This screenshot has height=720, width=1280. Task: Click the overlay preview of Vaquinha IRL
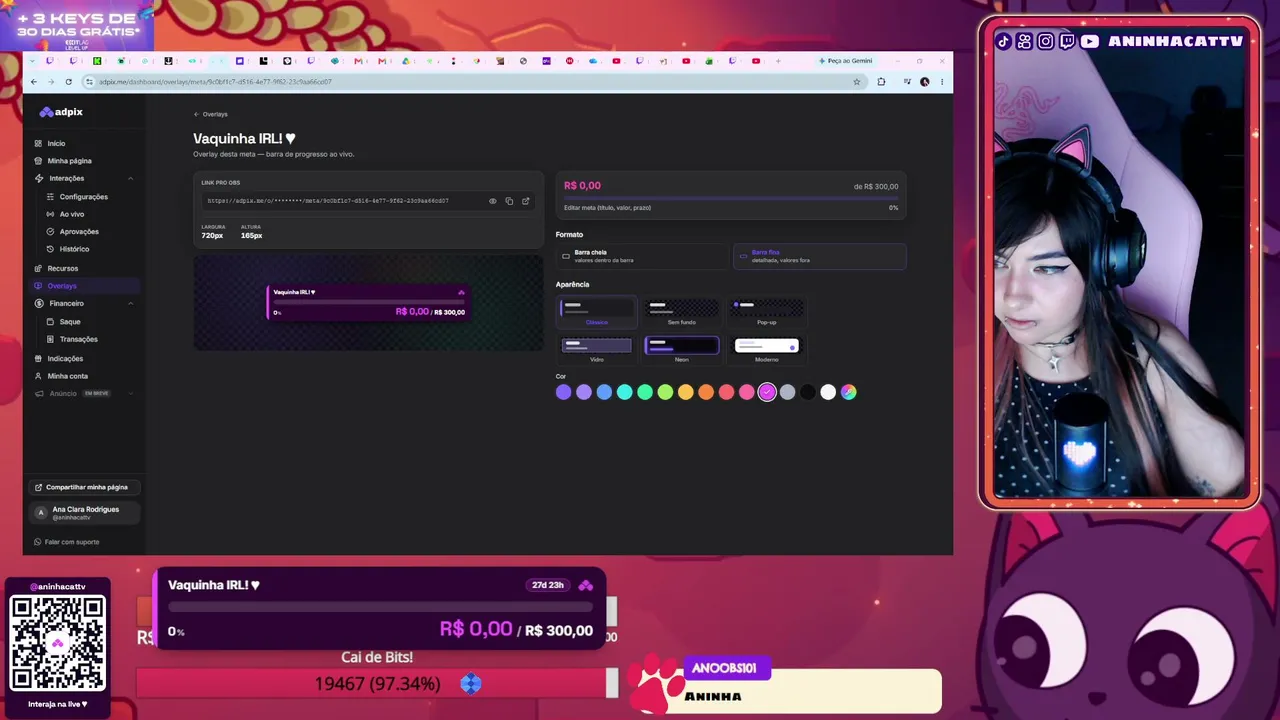368,302
